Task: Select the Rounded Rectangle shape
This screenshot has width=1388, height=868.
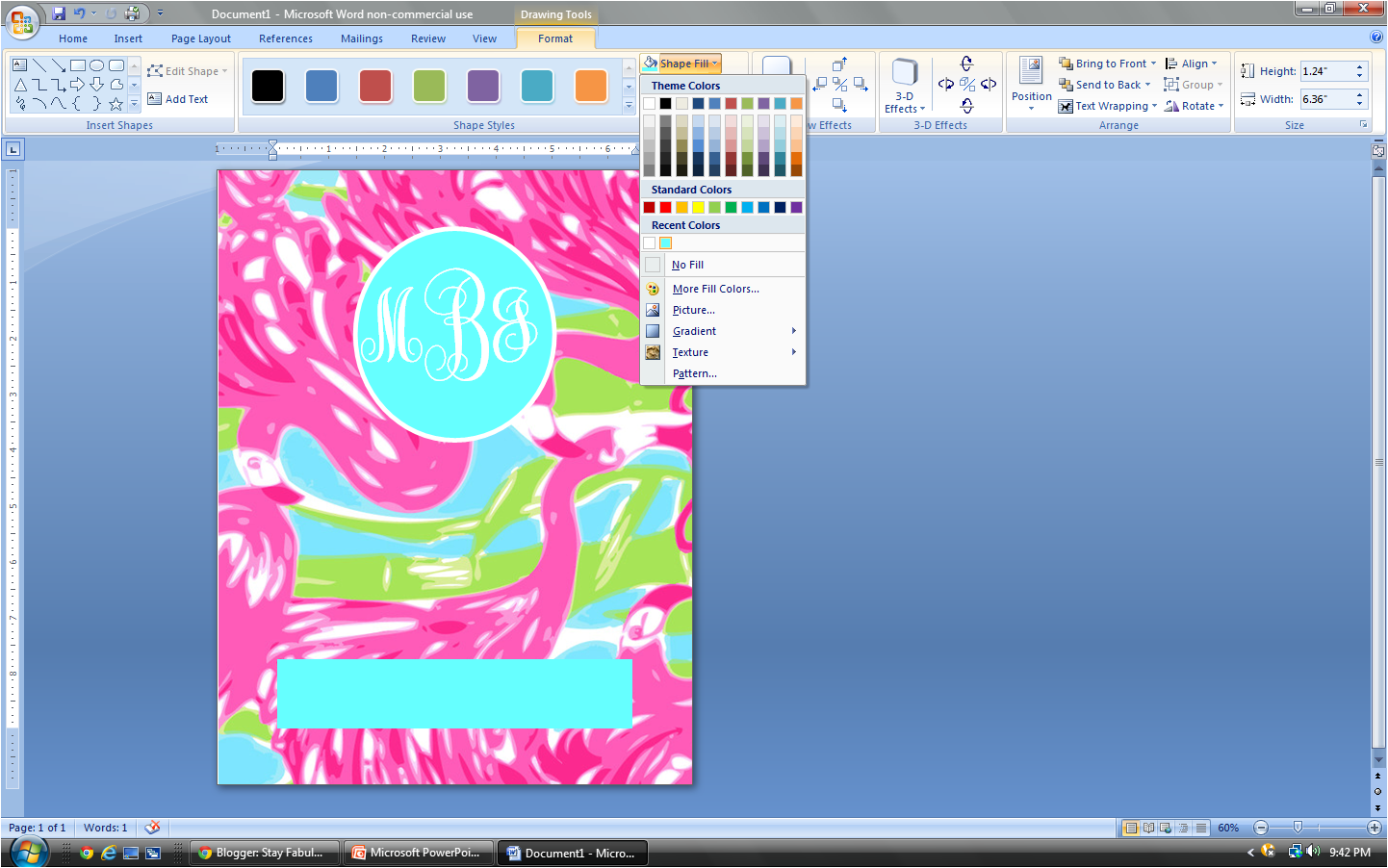Action: (116, 65)
